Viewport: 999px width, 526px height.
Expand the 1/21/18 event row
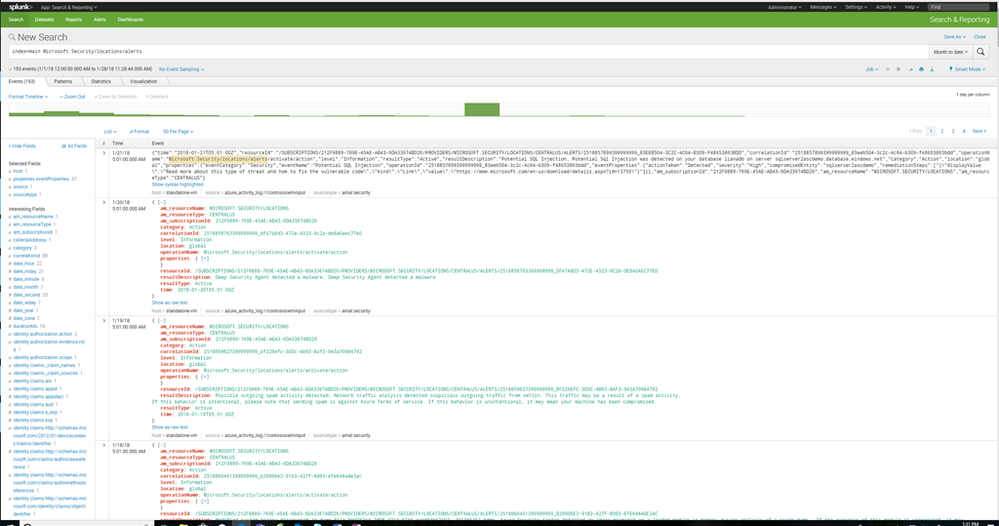(x=104, y=153)
